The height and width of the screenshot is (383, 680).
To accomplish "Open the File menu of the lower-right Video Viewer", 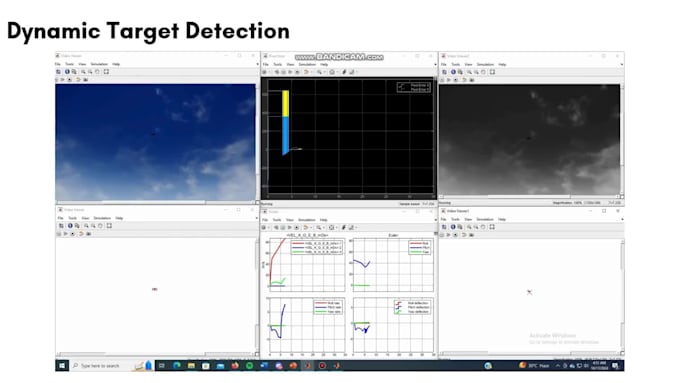I will [444, 219].
